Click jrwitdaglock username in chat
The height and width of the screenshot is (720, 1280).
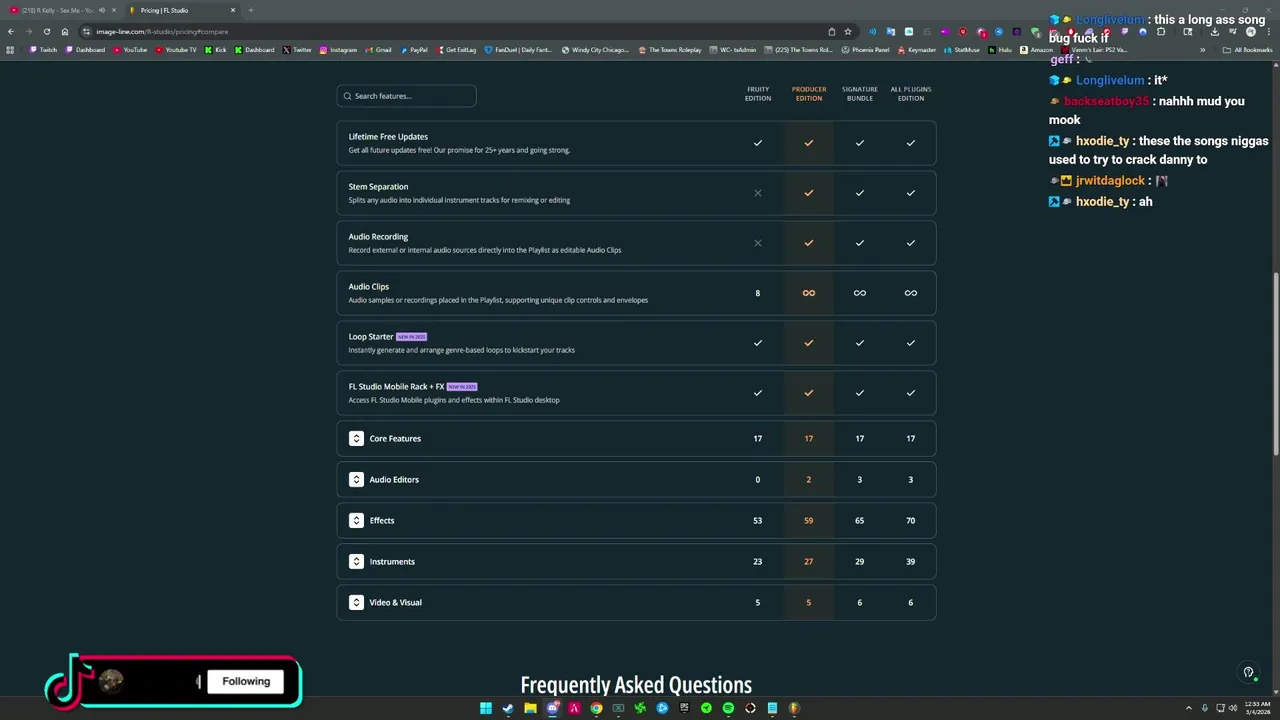1110,181
